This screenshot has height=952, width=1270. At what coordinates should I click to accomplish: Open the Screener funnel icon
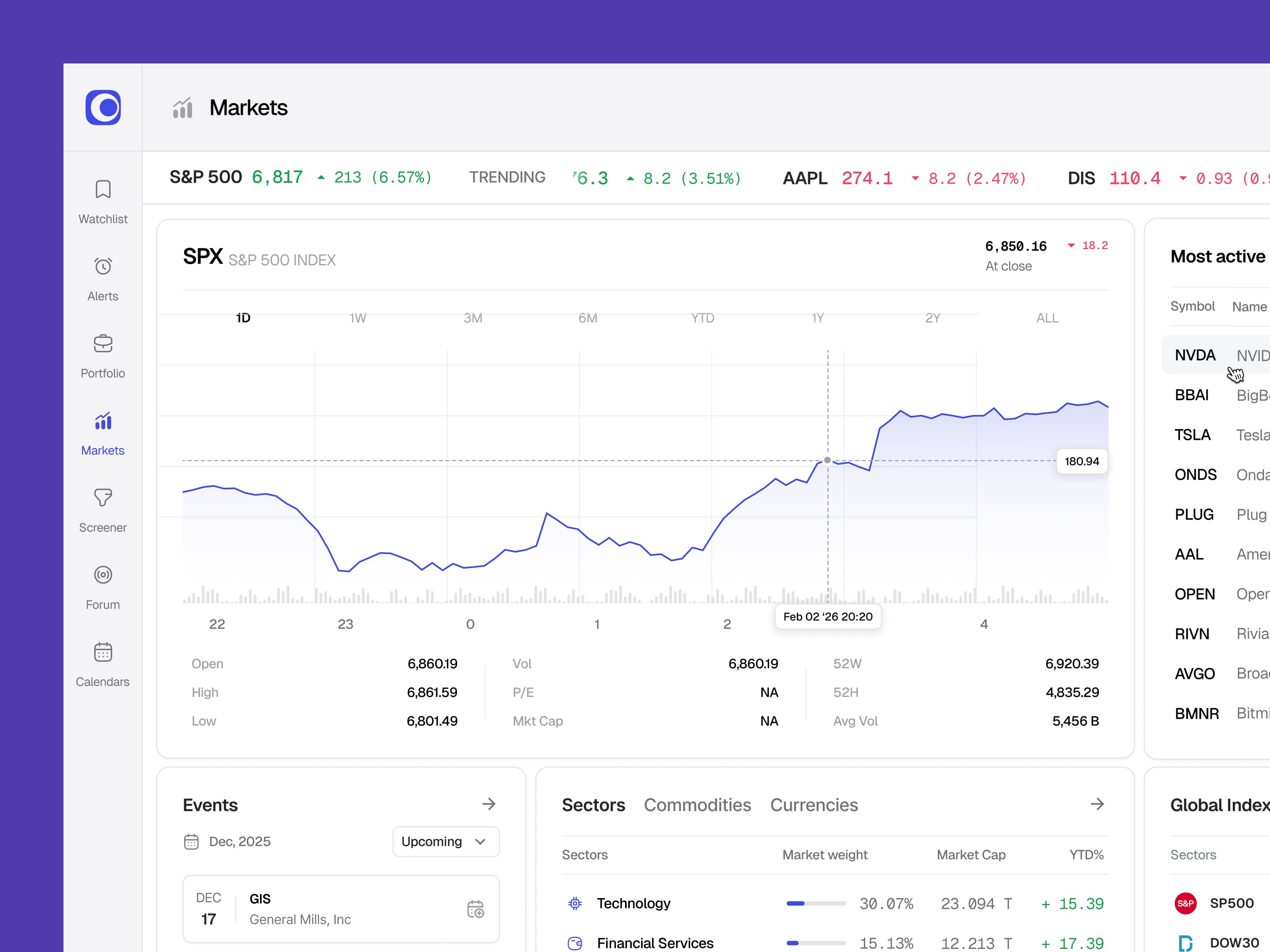point(103,497)
